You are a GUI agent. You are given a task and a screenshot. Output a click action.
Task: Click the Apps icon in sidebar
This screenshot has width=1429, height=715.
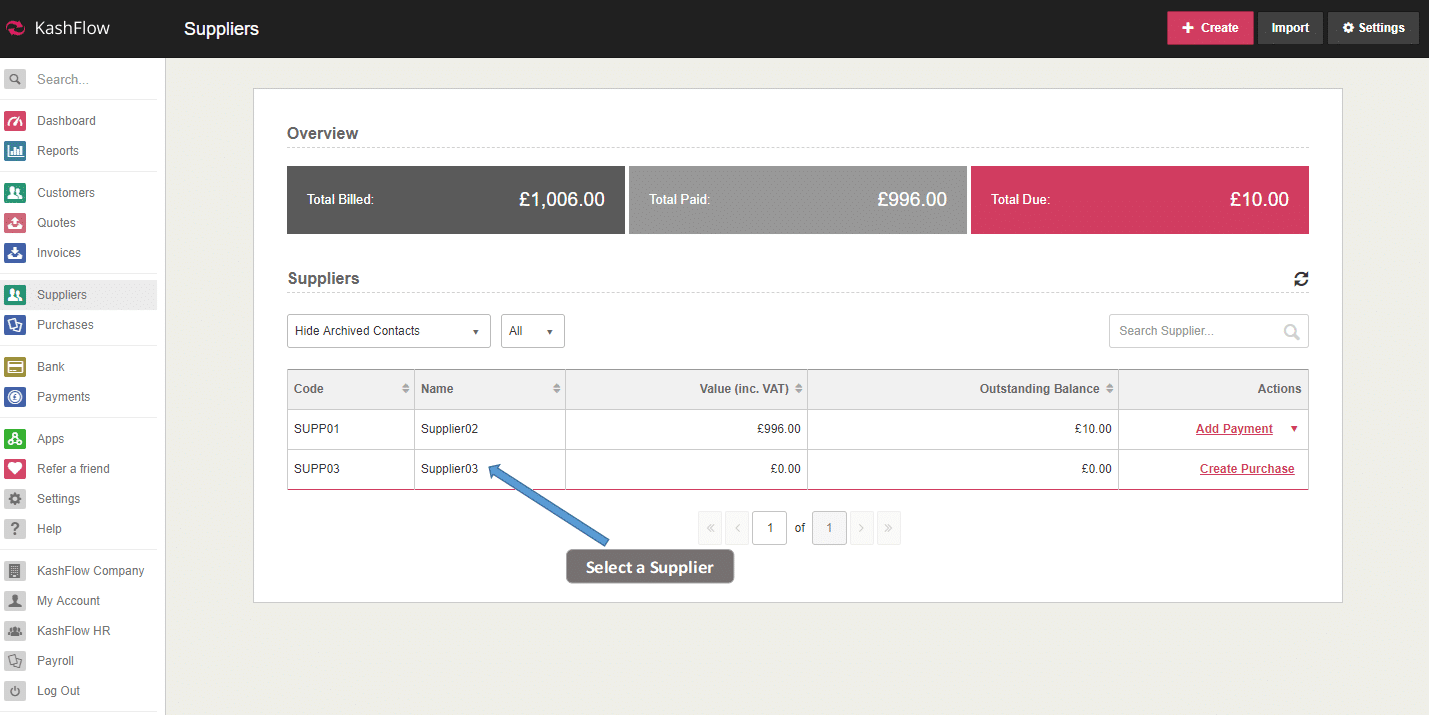tap(15, 439)
